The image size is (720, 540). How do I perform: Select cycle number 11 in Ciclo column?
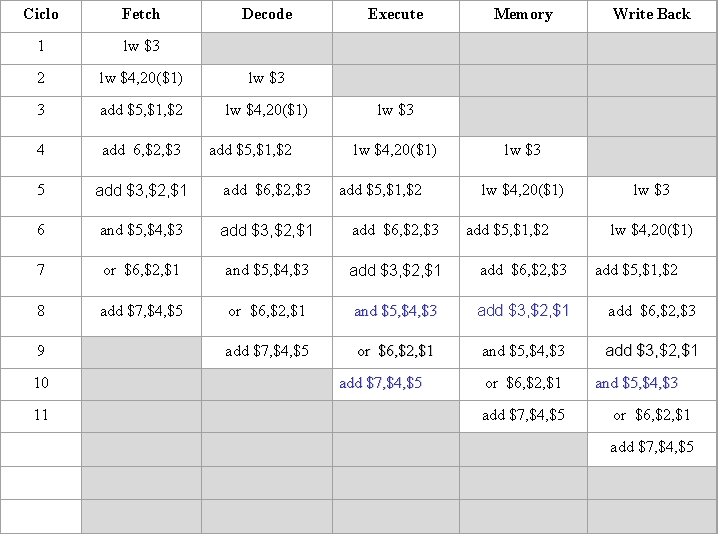click(40, 415)
